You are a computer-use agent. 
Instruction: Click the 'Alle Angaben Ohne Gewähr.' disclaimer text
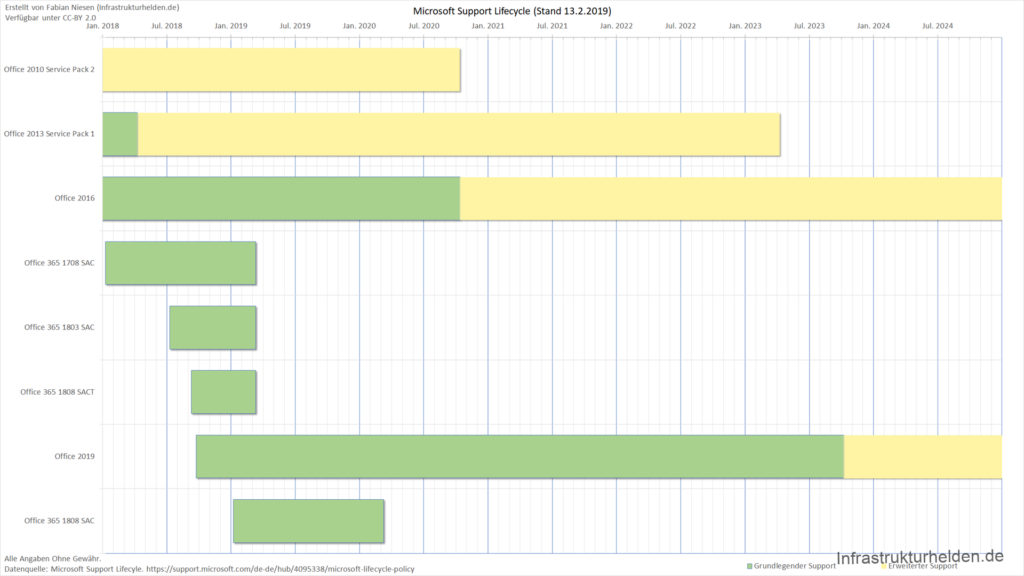[53, 559]
